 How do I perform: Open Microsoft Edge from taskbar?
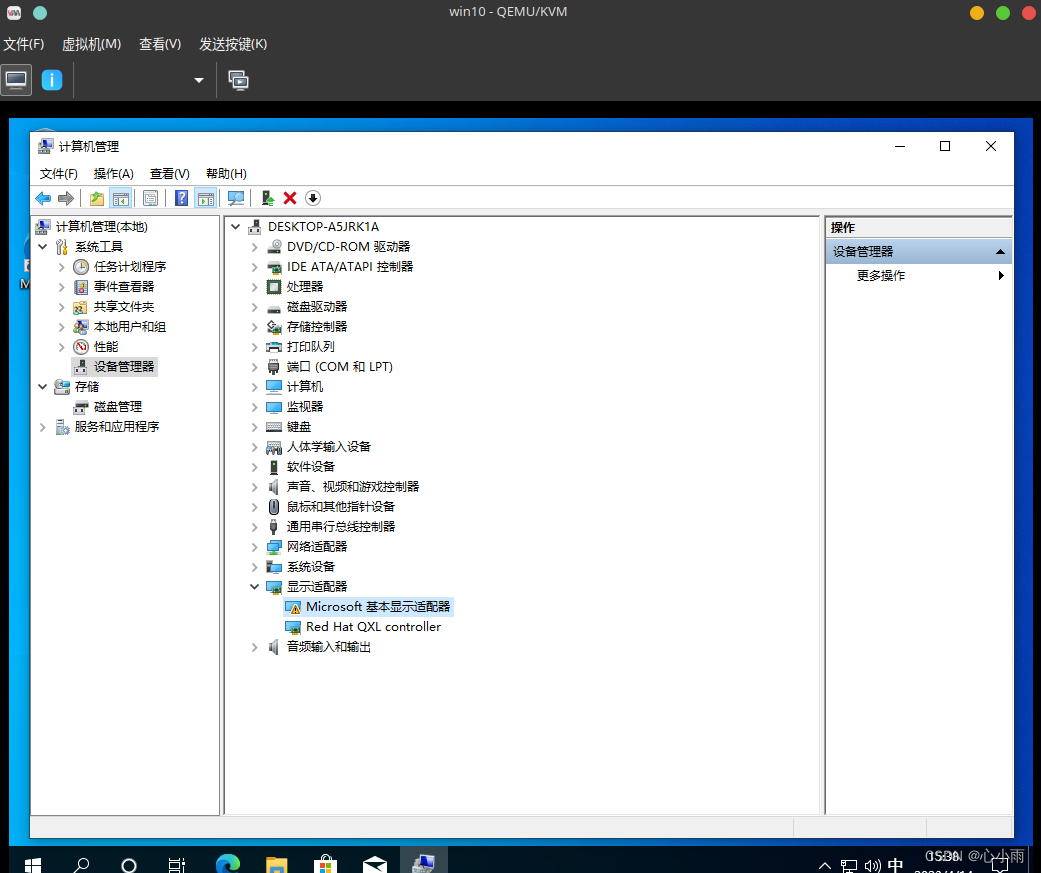click(228, 864)
